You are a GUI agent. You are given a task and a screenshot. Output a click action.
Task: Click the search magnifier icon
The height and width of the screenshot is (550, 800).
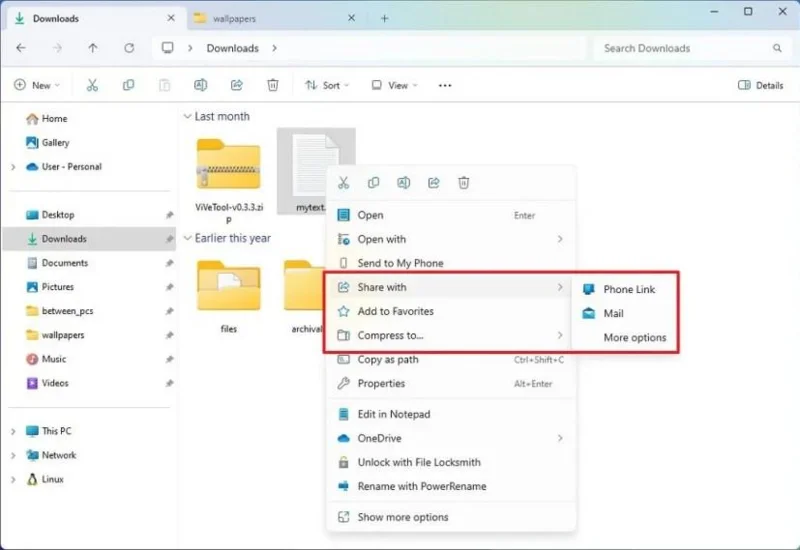click(x=777, y=48)
